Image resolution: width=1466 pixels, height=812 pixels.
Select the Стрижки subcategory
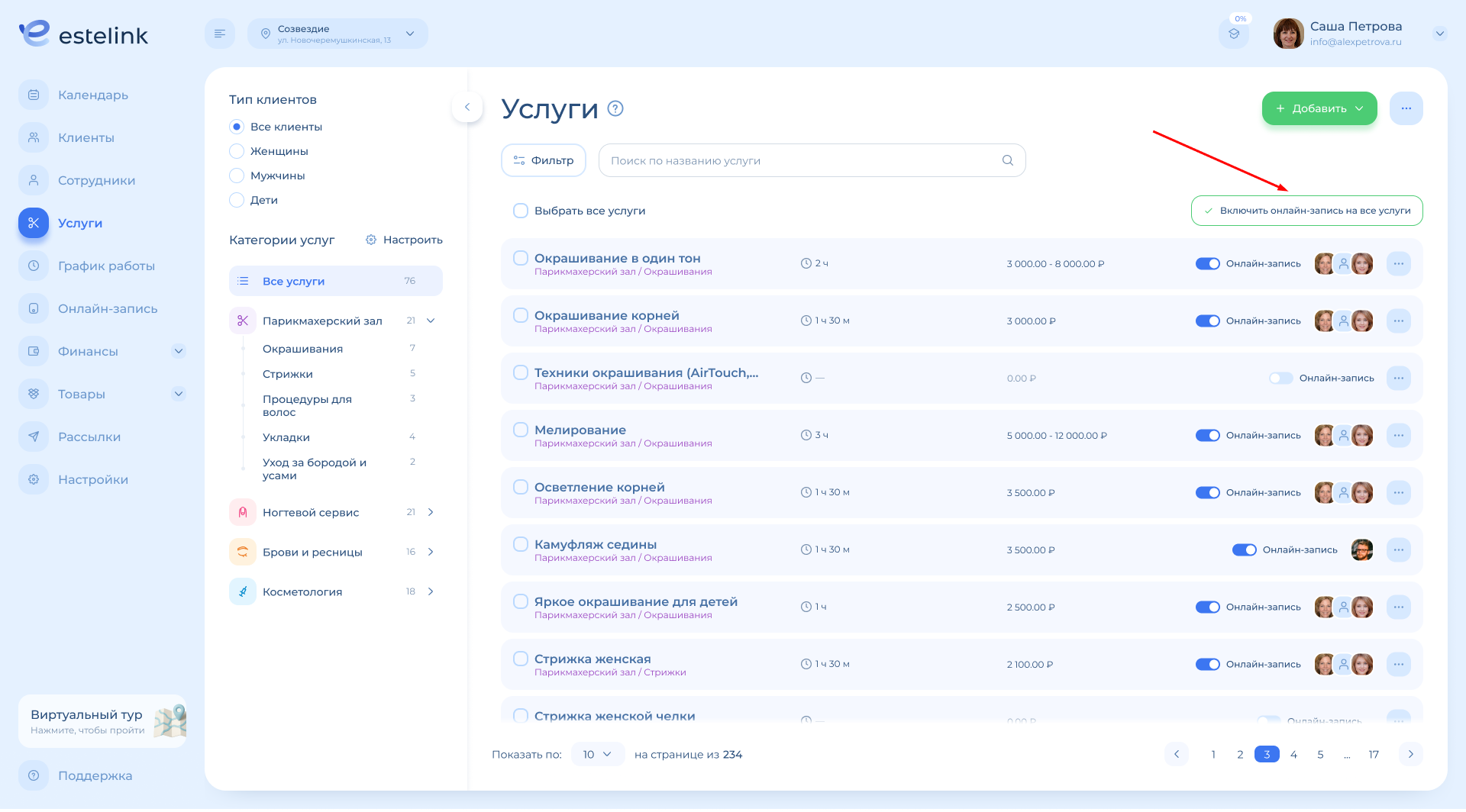288,374
